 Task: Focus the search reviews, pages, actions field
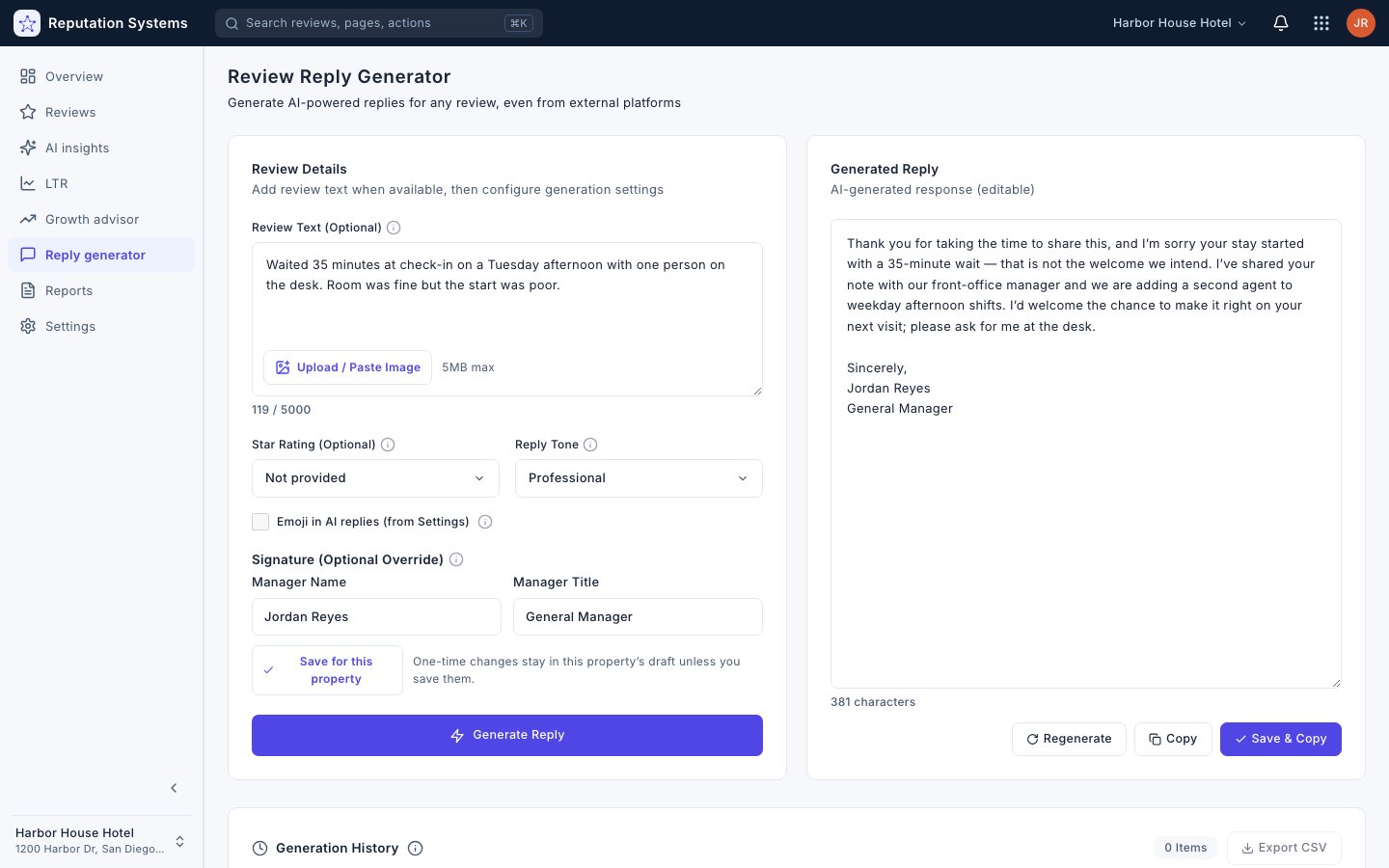pyautogui.click(x=379, y=23)
